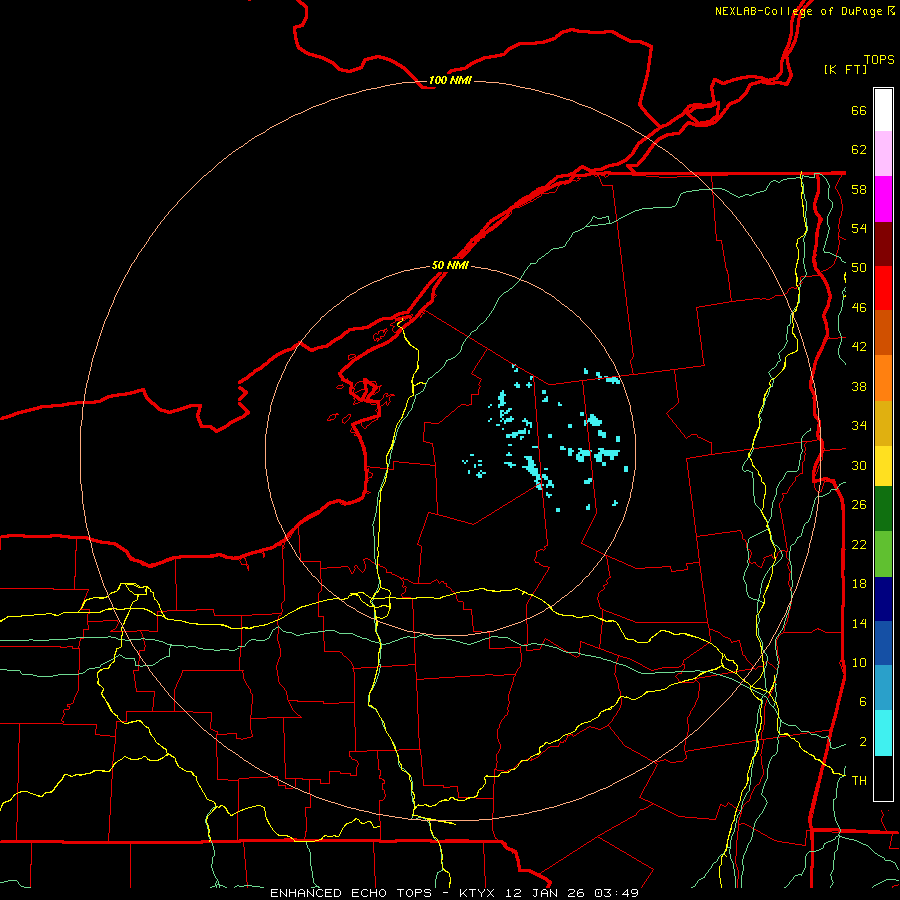Pick the white swatch in the legend
900x900 pixels.
[883, 110]
